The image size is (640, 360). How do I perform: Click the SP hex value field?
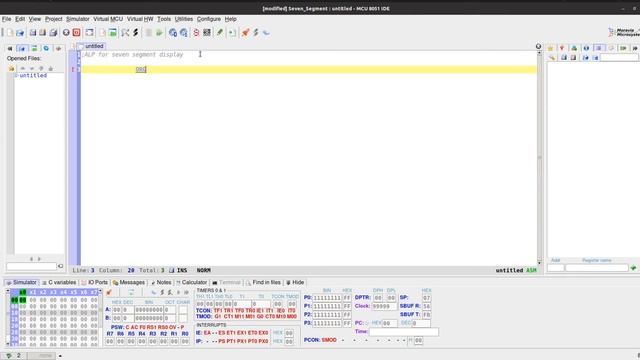427,298
